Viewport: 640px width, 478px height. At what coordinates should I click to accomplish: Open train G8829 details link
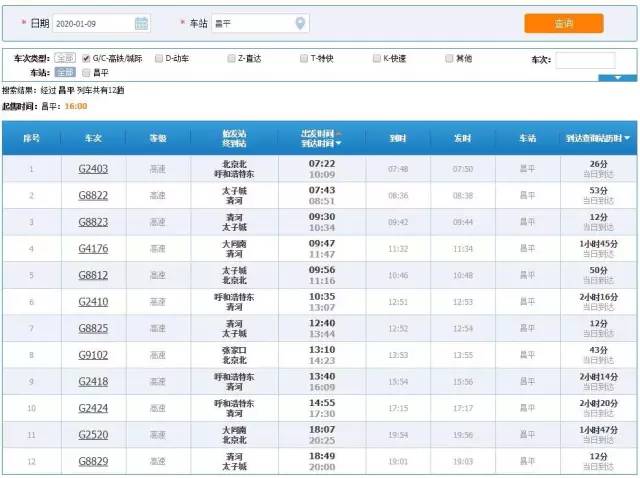tap(93, 461)
